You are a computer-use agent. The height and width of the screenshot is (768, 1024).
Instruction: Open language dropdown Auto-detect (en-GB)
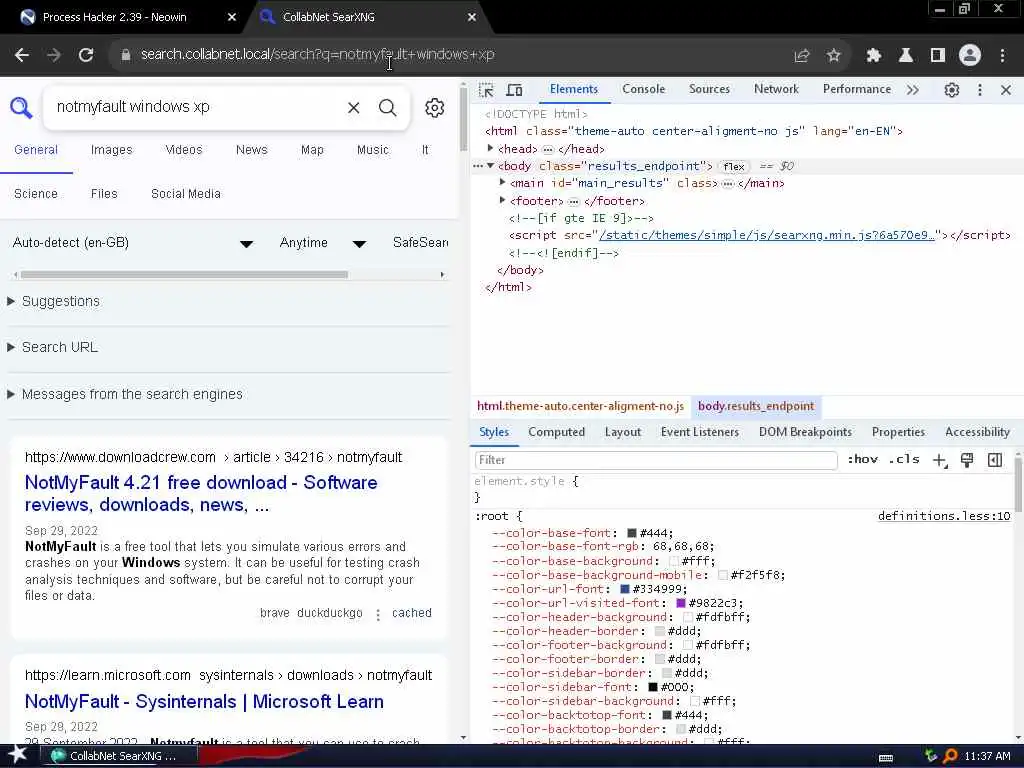click(133, 243)
